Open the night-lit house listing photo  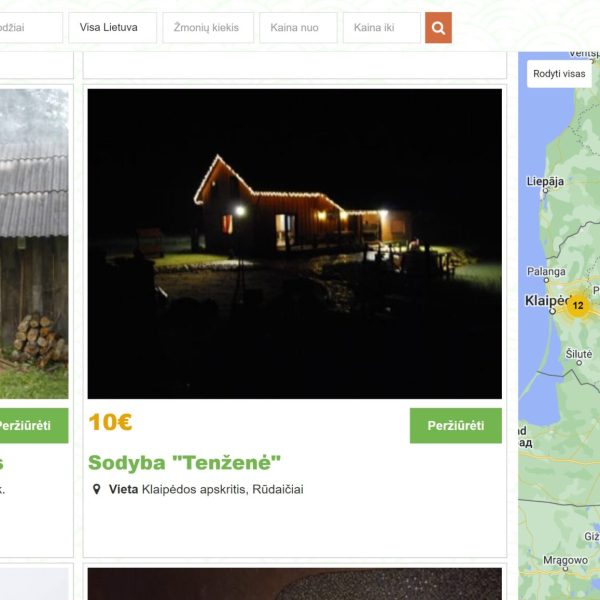coord(295,244)
